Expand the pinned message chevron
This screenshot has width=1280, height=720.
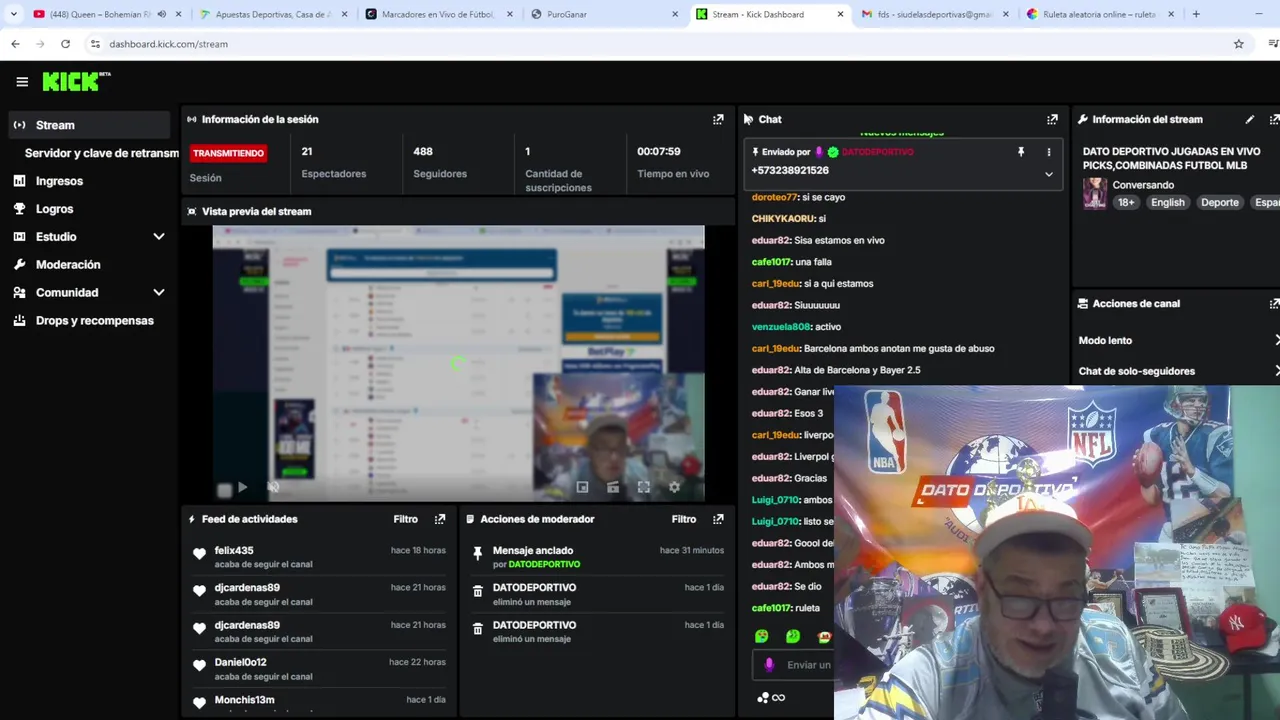(1049, 174)
